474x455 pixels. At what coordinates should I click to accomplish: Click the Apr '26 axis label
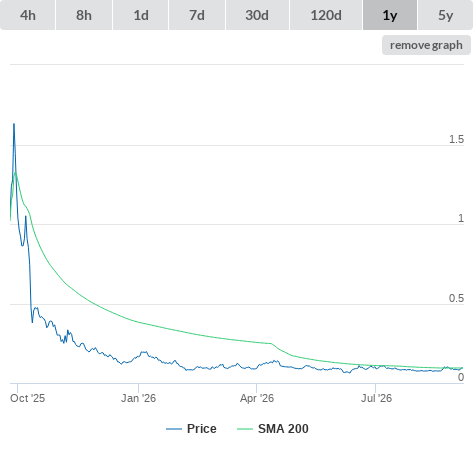257,398
